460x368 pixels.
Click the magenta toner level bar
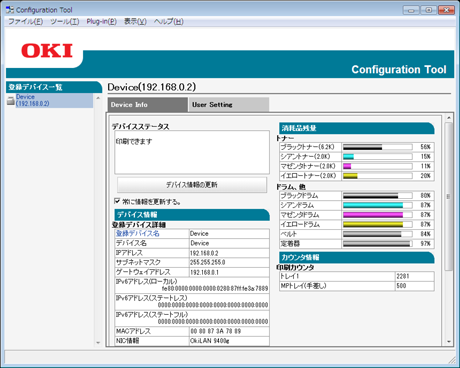[378, 166]
